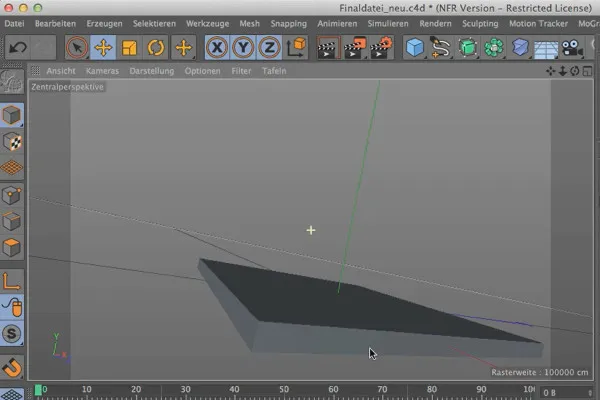Viewport: 600px width, 400px height.
Task: Open Render Settings clapperboard with gear
Action: point(381,47)
